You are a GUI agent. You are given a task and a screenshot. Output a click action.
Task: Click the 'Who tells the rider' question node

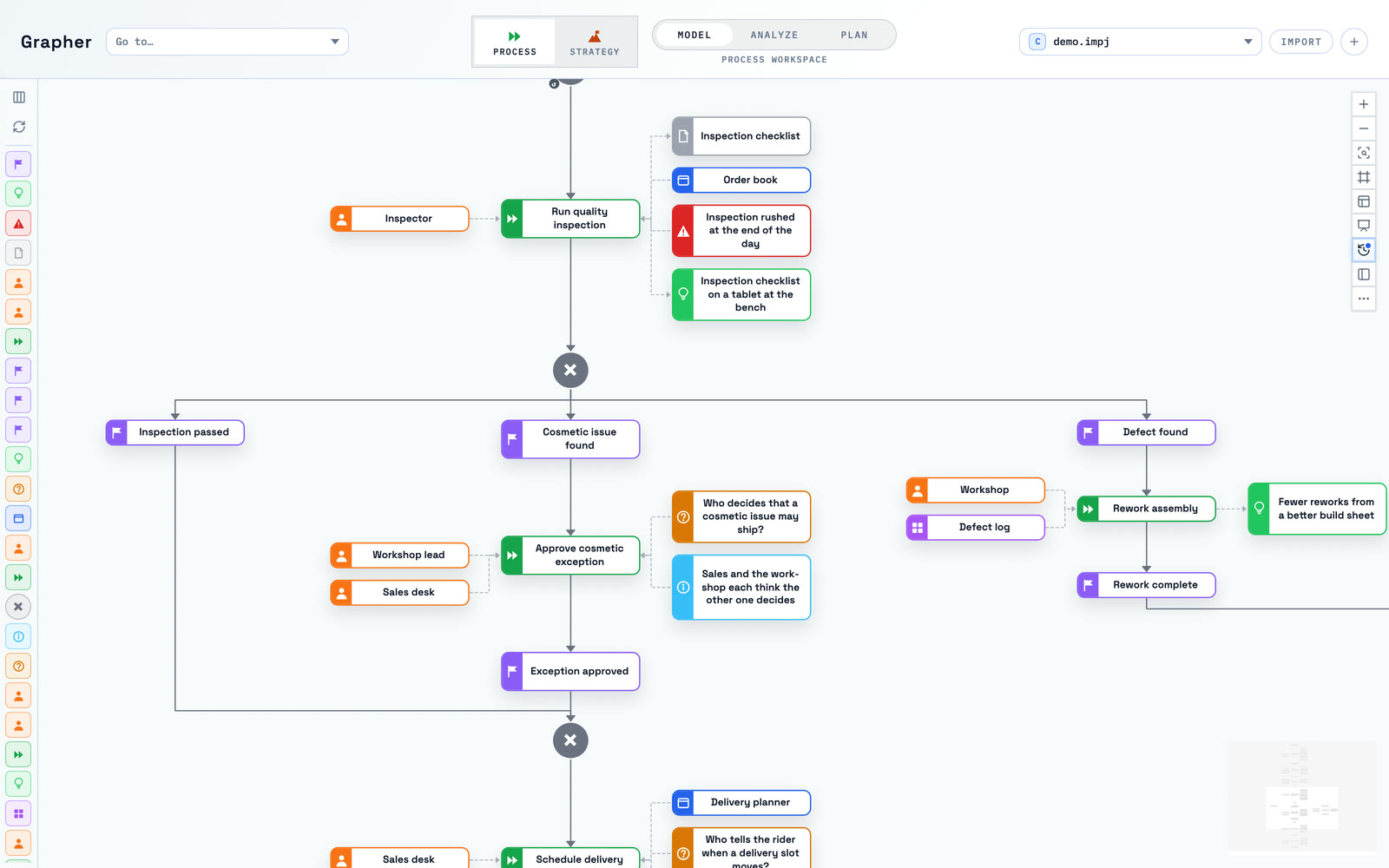tap(741, 848)
